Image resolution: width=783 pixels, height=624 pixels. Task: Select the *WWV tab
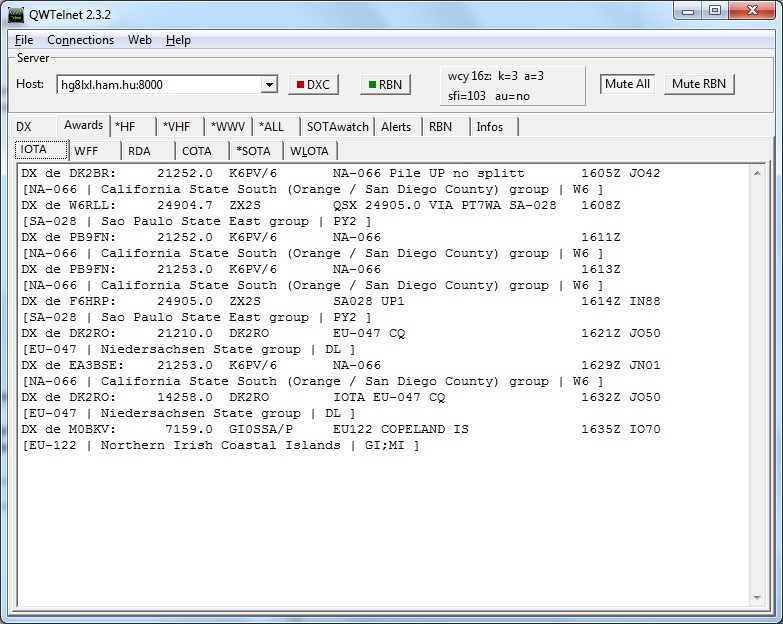[x=227, y=127]
